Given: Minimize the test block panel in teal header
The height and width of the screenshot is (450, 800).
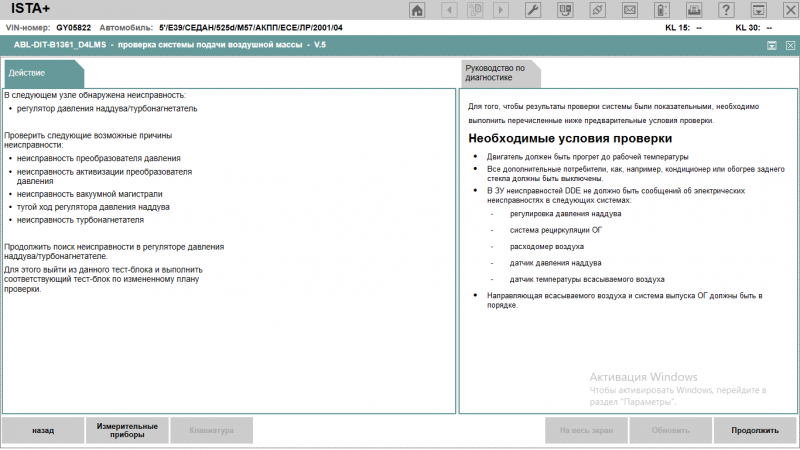Looking at the screenshot, I should pyautogui.click(x=772, y=45).
